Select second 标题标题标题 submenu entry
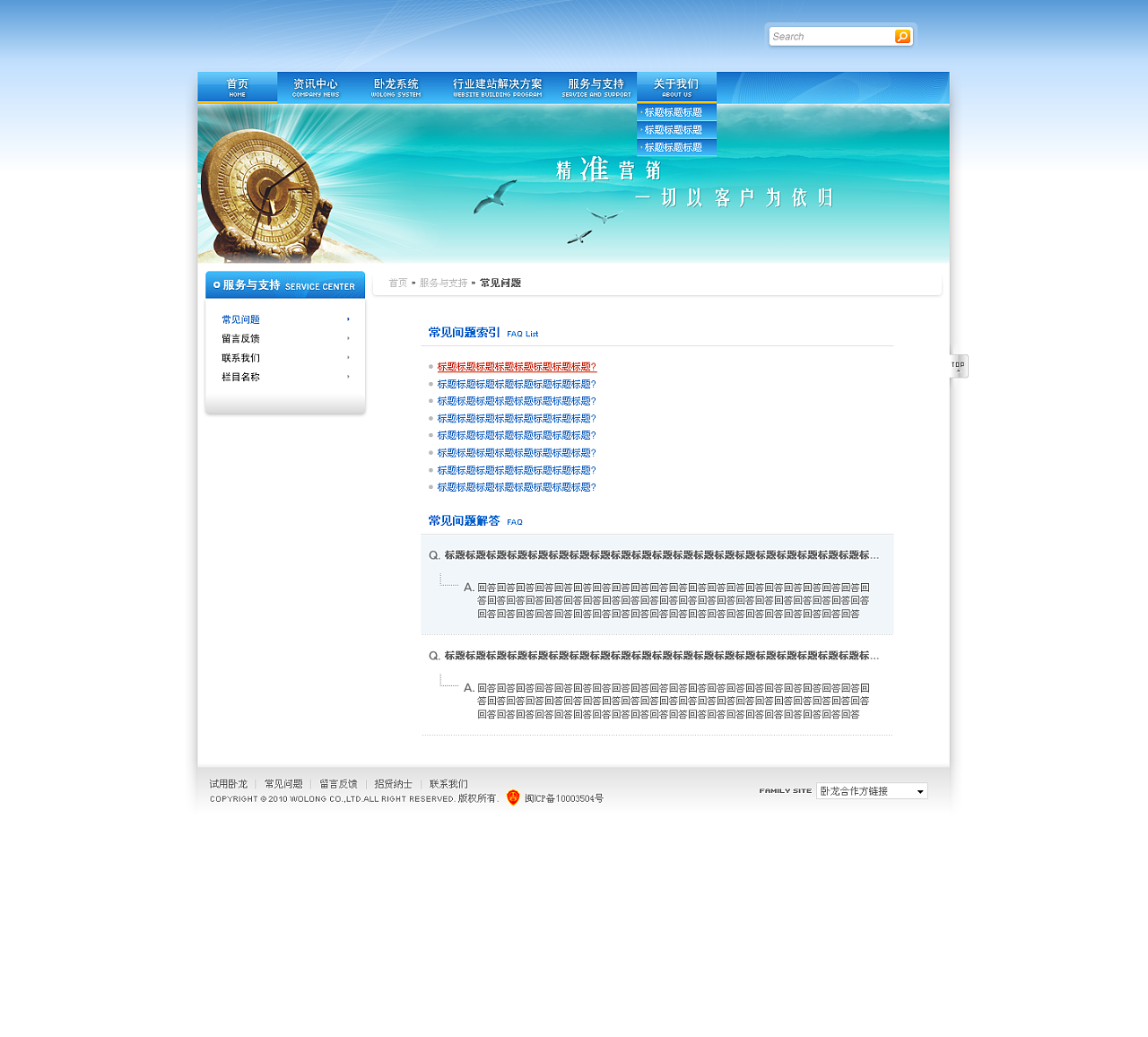 click(676, 130)
